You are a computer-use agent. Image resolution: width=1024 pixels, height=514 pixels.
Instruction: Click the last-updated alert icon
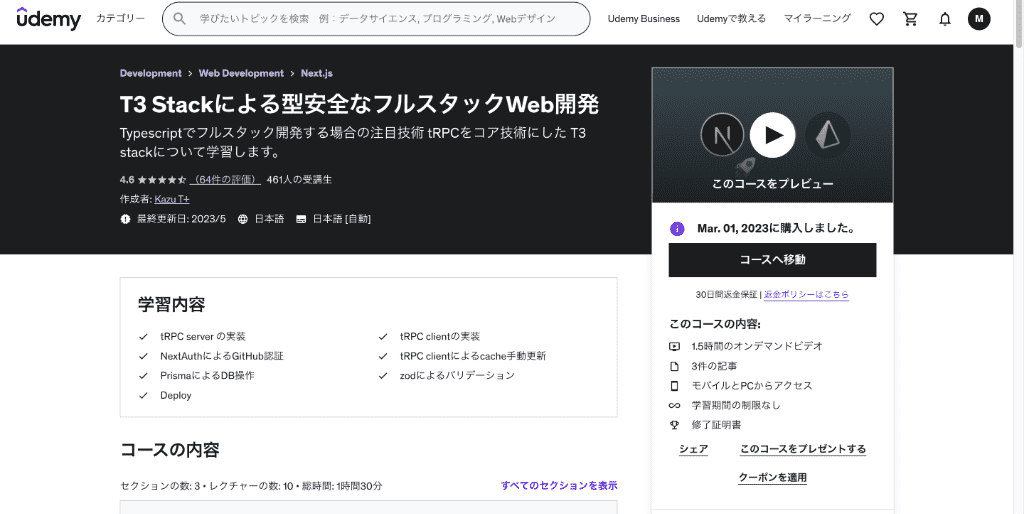[125, 219]
